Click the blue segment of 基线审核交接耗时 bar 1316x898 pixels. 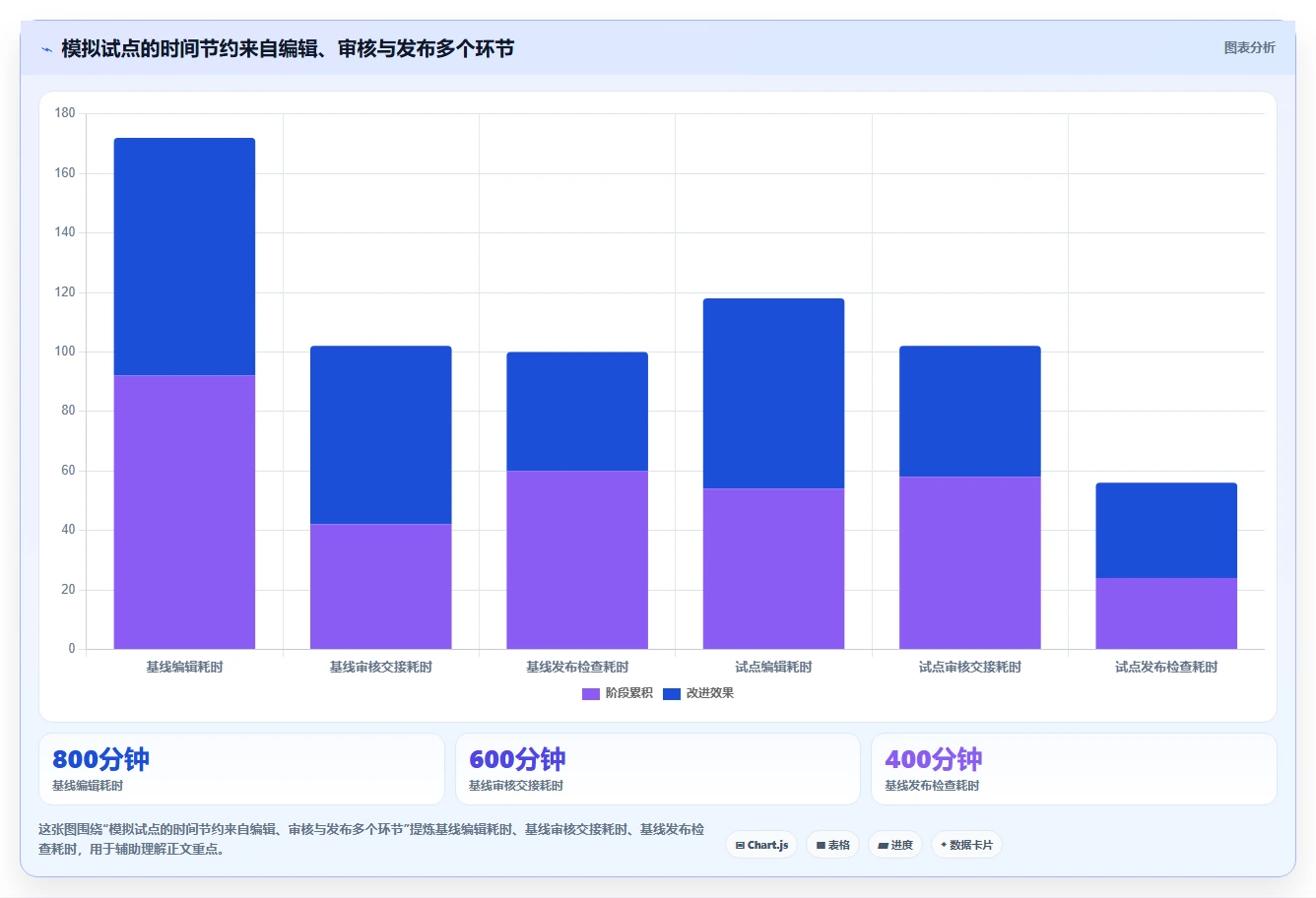pos(380,435)
